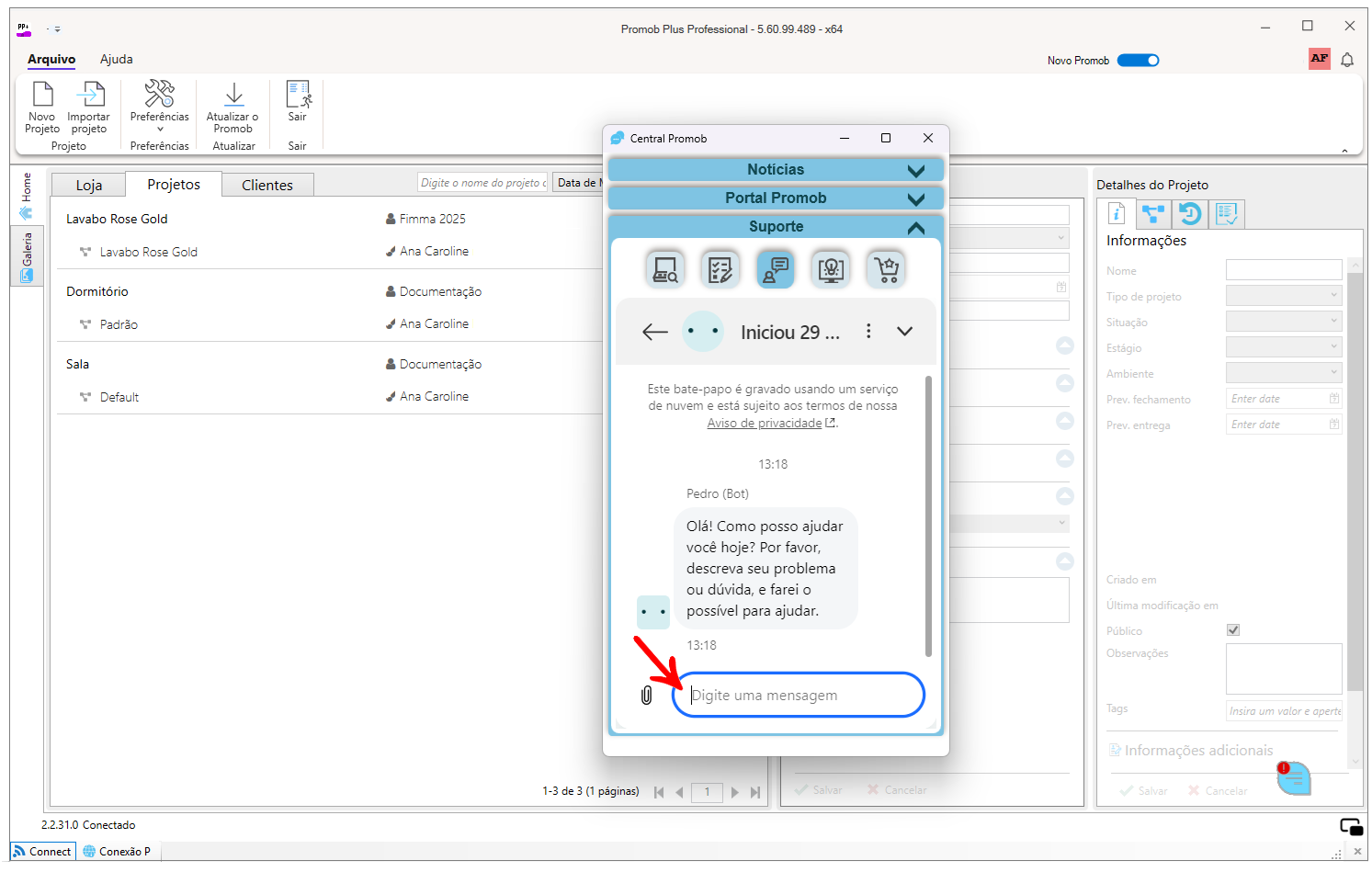Click Cancelar in Detalhes do Projeto
The width and height of the screenshot is (1372, 872).
pyautogui.click(x=1218, y=791)
